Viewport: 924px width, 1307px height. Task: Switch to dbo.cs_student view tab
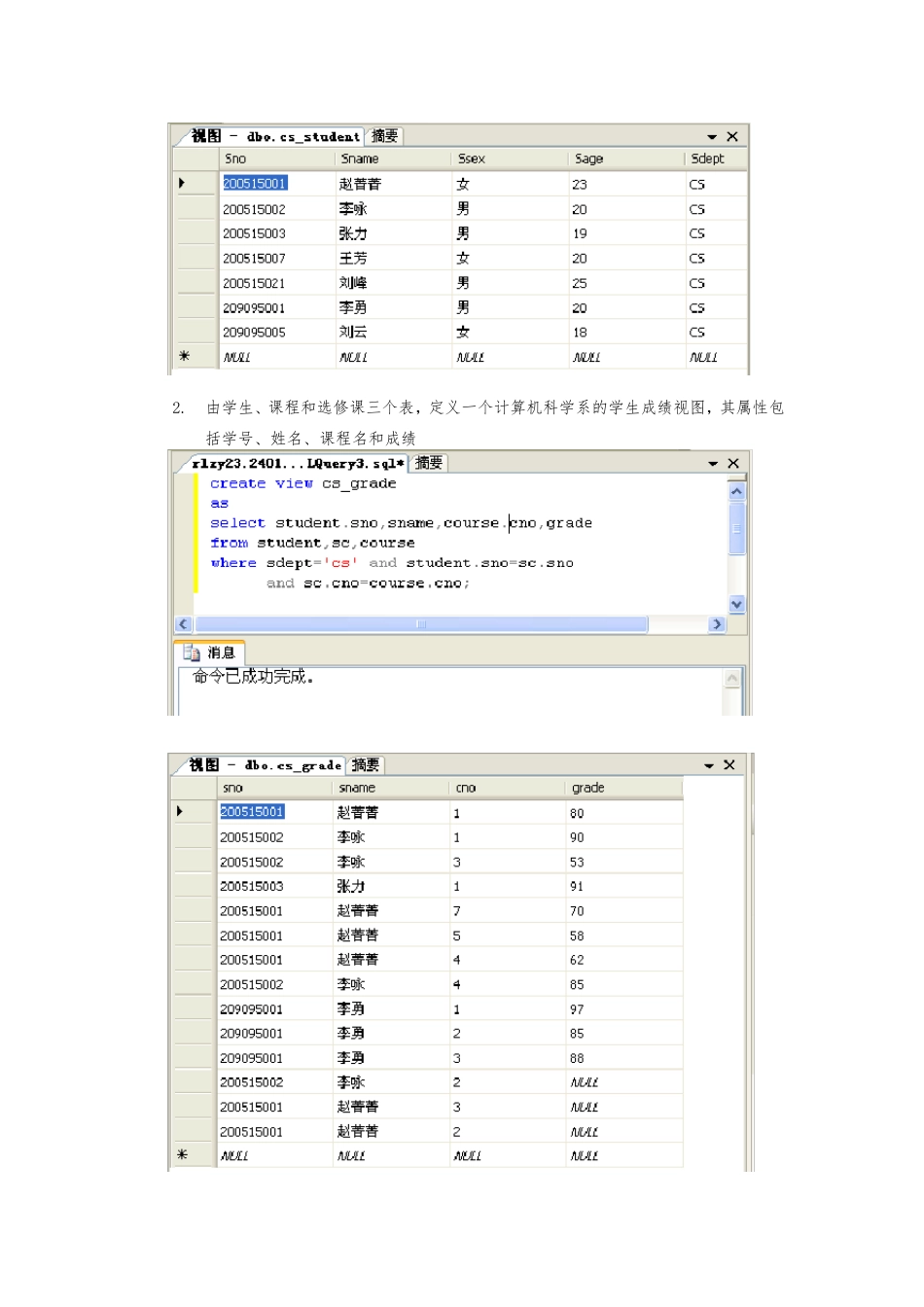pos(275,136)
